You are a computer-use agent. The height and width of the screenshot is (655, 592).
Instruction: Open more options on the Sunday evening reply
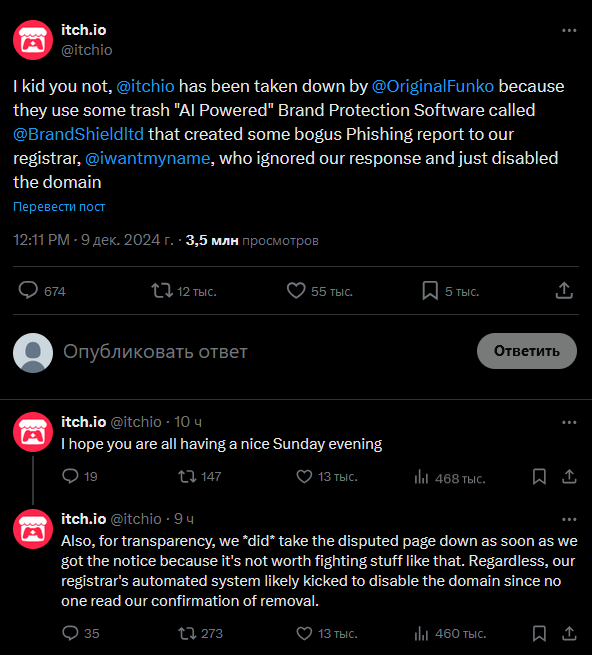(569, 423)
